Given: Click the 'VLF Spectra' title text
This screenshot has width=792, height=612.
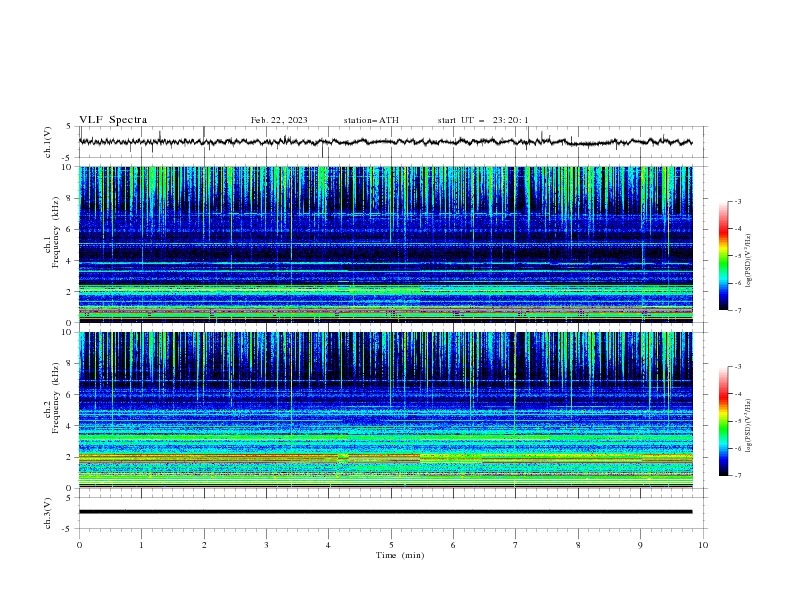Looking at the screenshot, I should click(113, 120).
